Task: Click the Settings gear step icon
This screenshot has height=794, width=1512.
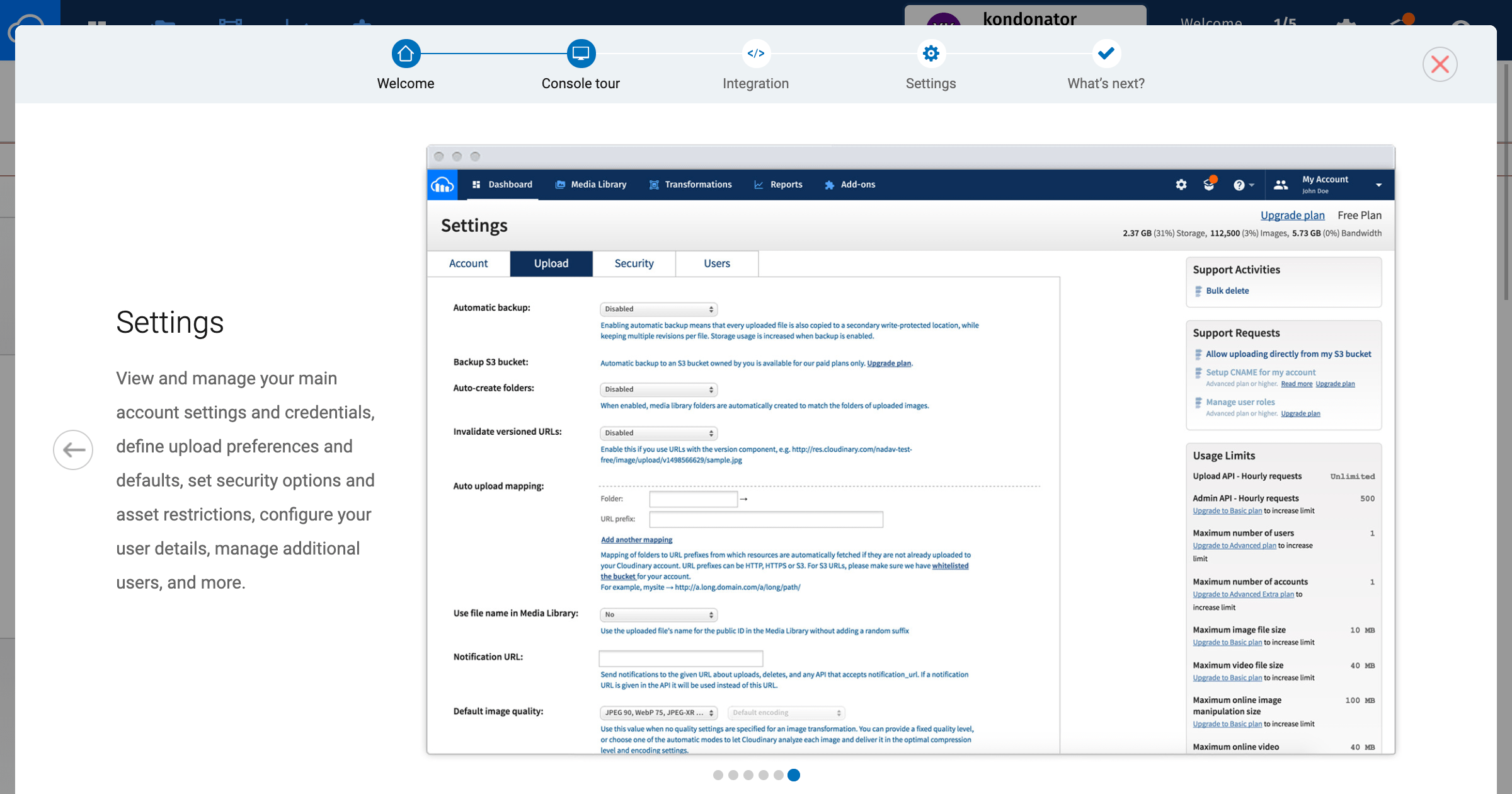Action: [931, 54]
